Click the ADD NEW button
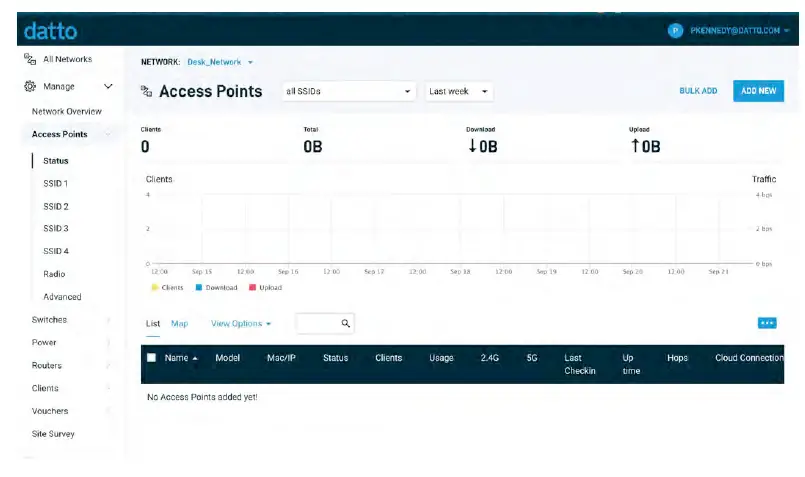The width and height of the screenshot is (805, 477). [x=758, y=91]
